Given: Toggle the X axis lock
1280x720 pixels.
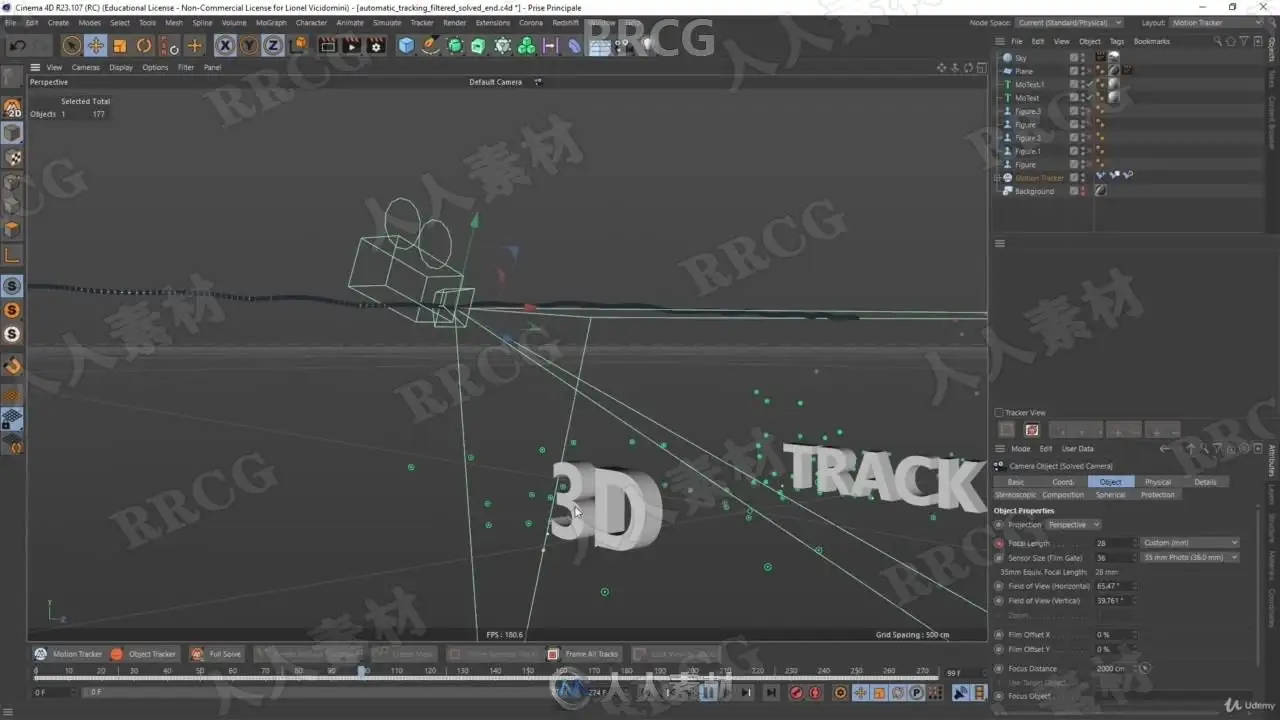Looking at the screenshot, I should point(225,46).
